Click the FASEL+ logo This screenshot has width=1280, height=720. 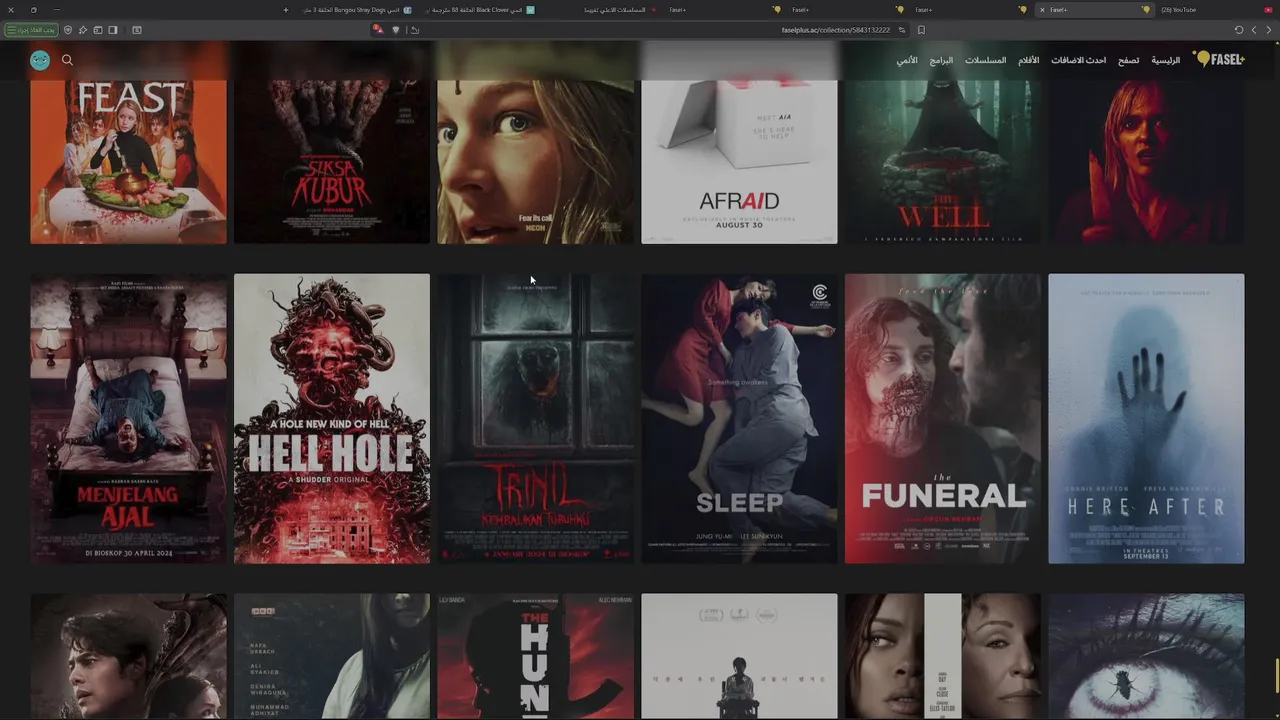tap(1219, 59)
